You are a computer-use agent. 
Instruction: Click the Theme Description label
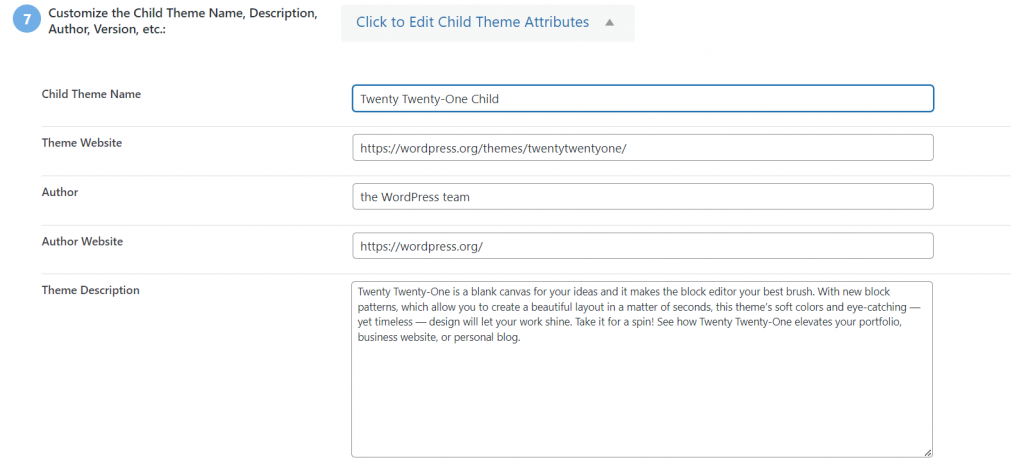point(90,290)
